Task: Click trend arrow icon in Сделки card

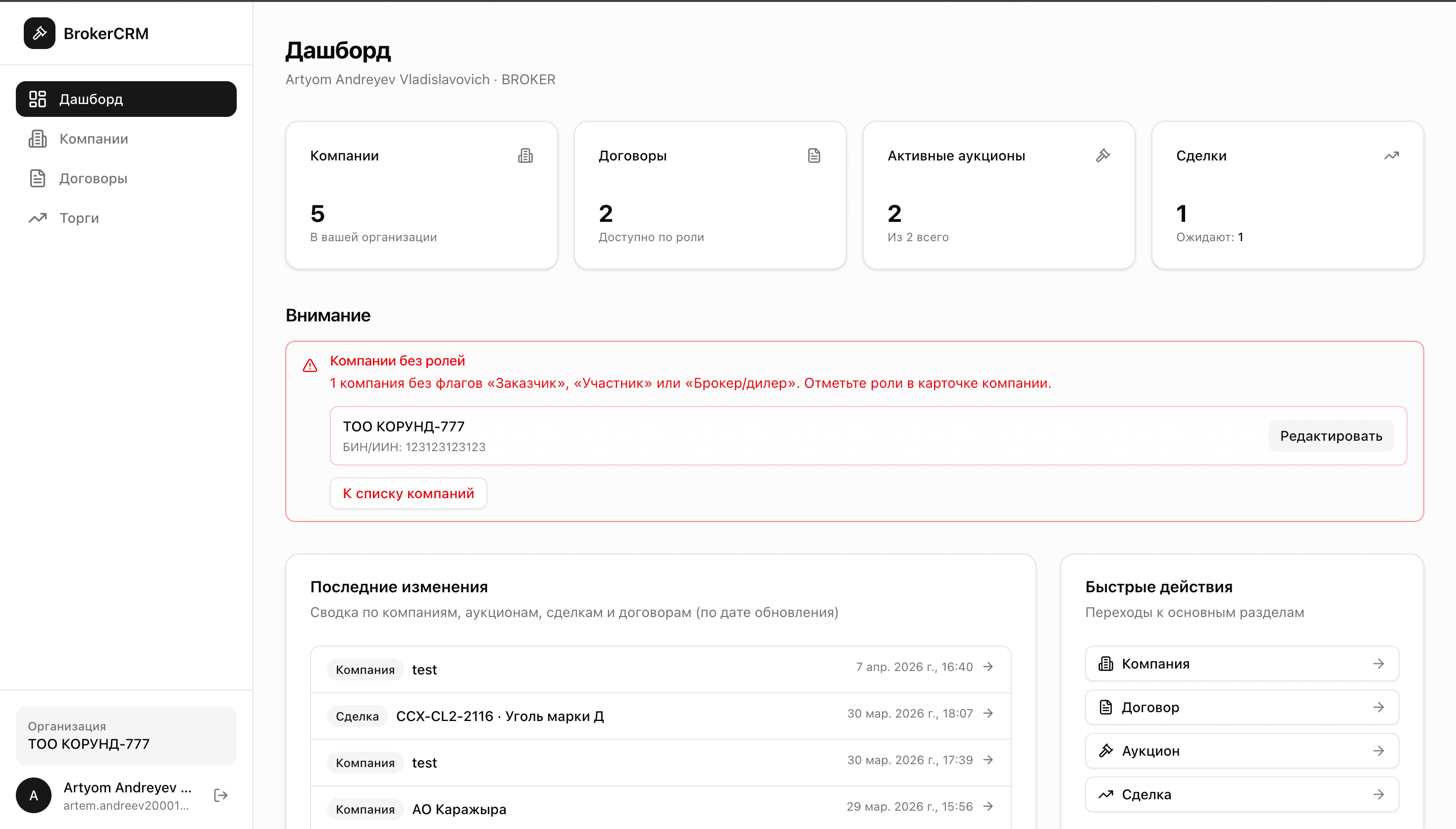Action: click(x=1391, y=155)
